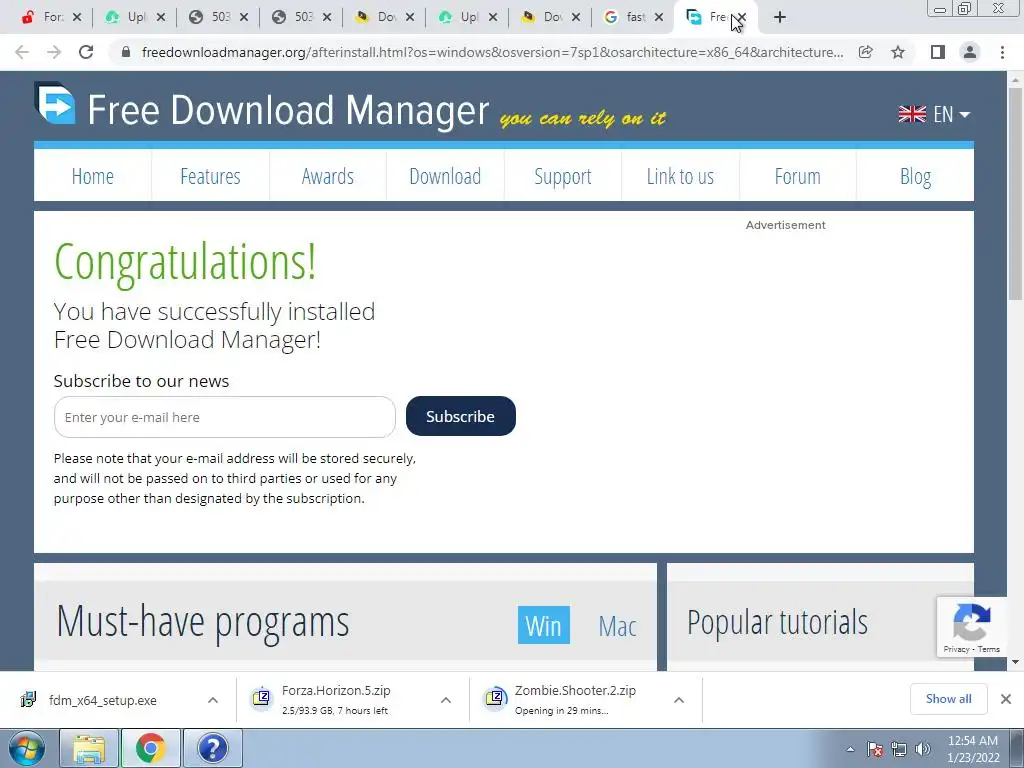Click the Chrome taskbar icon
Screen dimensions: 1024x768
coord(150,748)
